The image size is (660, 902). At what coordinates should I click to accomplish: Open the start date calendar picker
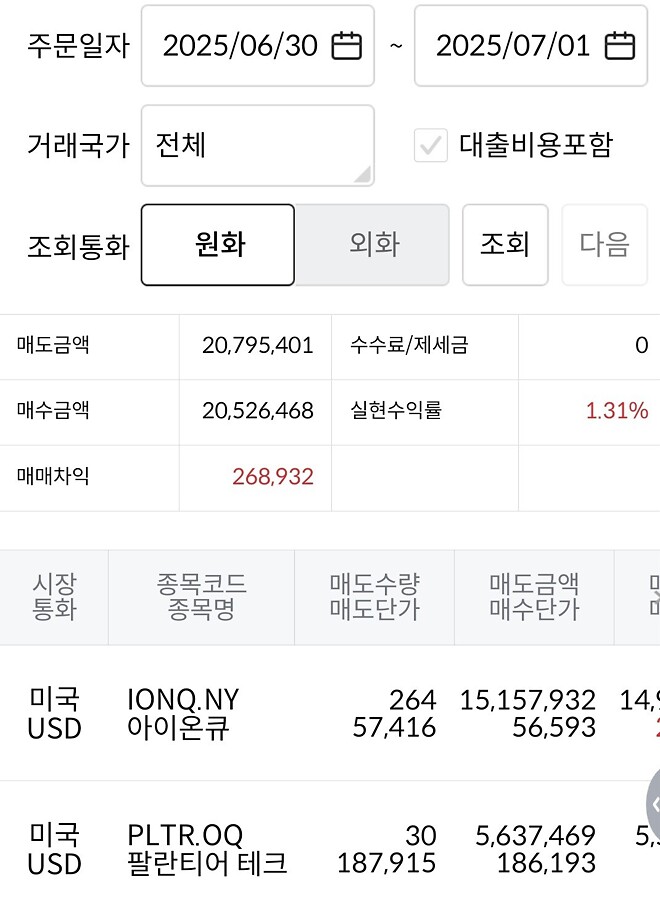click(x=344, y=45)
